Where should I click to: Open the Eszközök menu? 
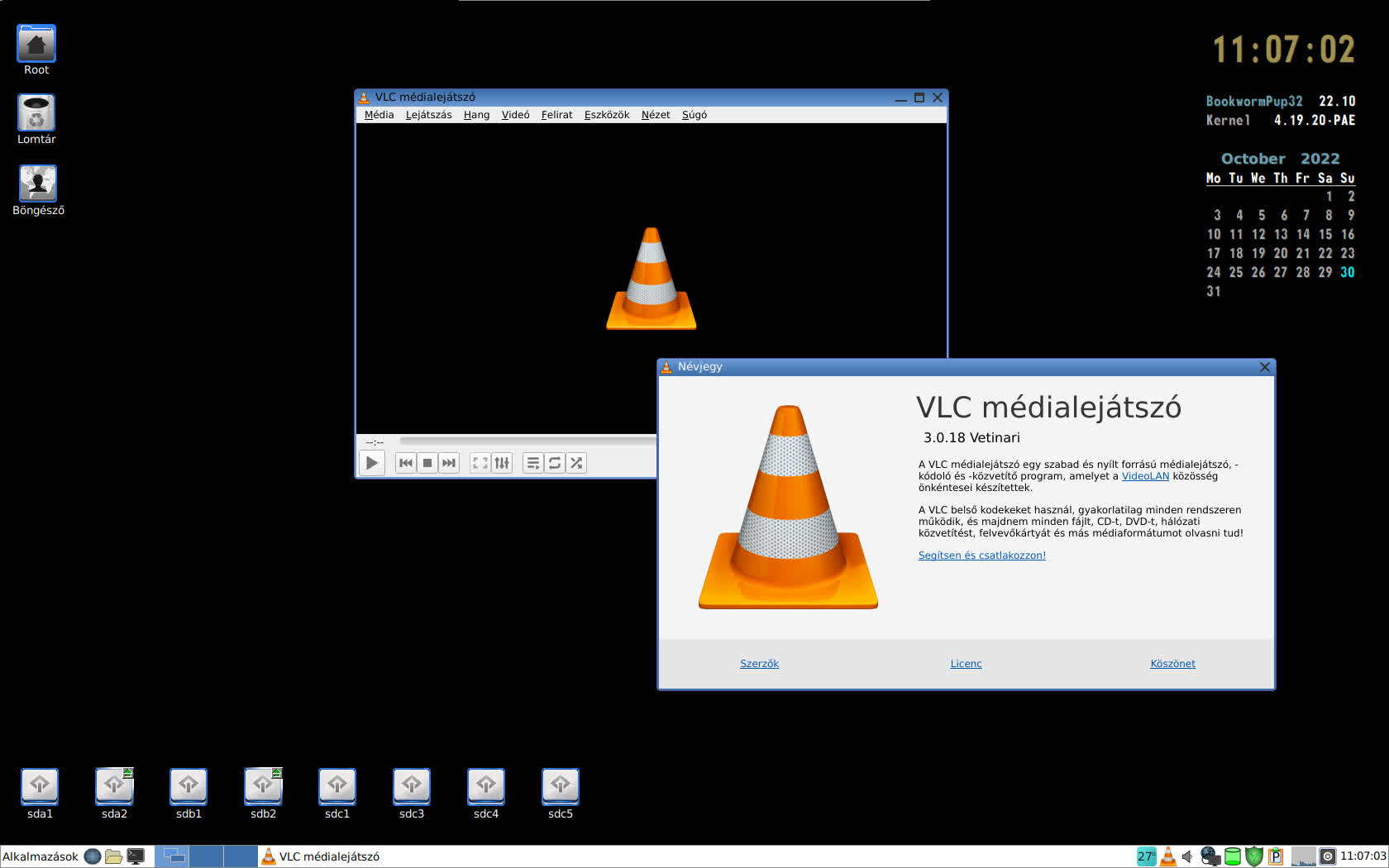pos(607,115)
